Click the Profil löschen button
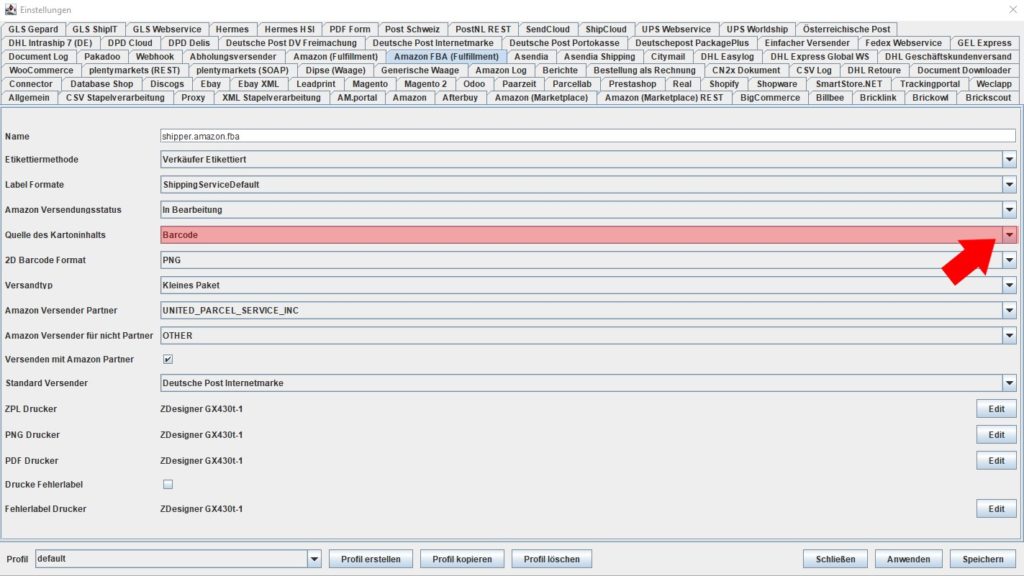This screenshot has height=576, width=1024. point(551,559)
